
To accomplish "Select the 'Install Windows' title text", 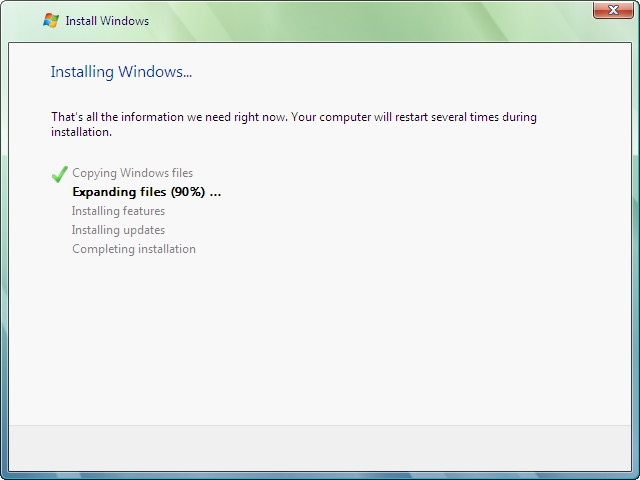I will pos(107,21).
